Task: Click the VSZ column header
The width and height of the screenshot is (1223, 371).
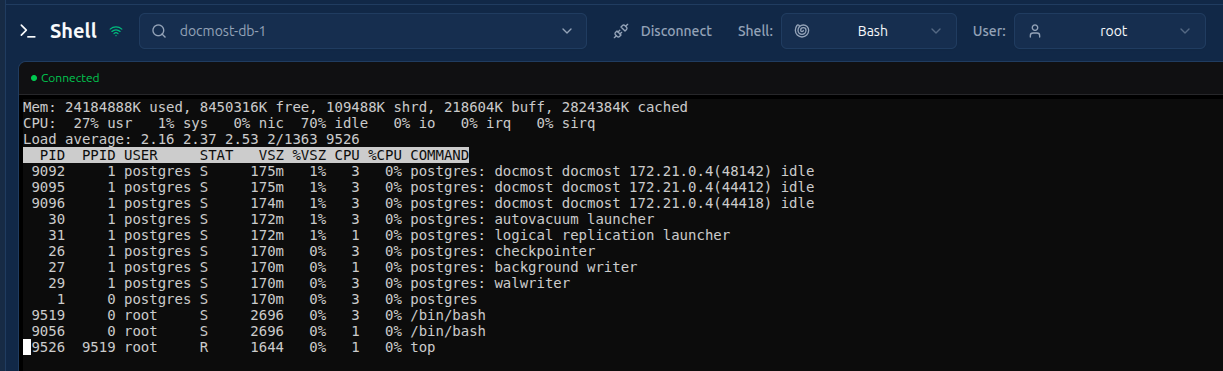Action: (271, 155)
